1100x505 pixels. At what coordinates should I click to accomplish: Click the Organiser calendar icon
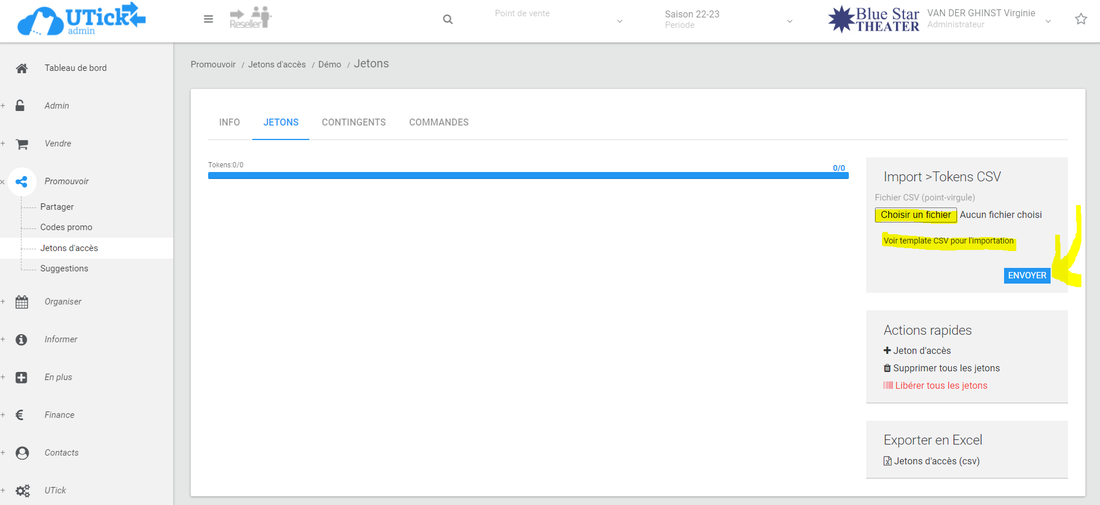(x=22, y=302)
